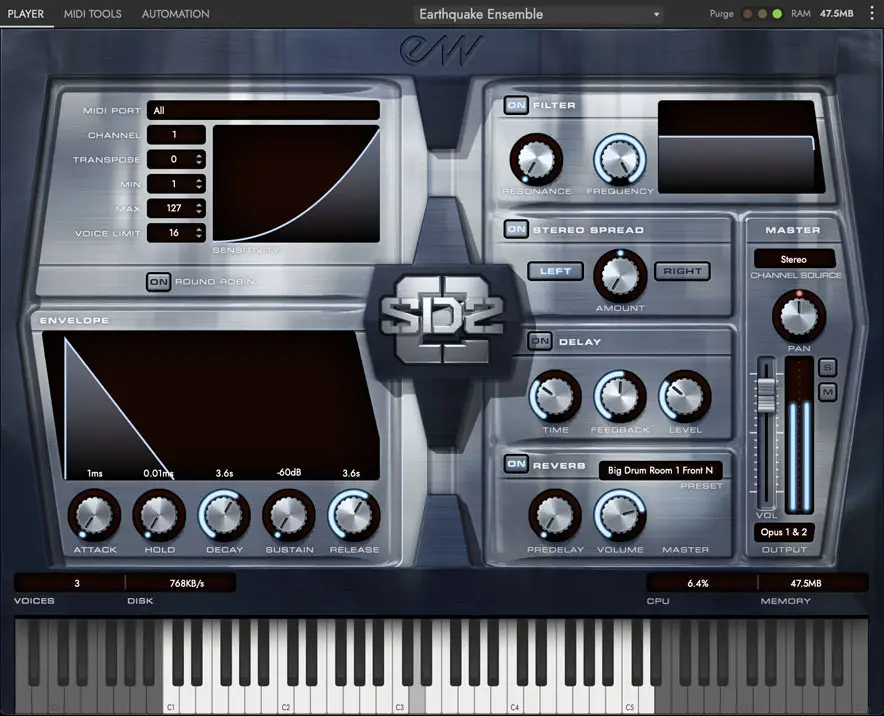The width and height of the screenshot is (884, 716).
Task: Click the delay LEVEL knob
Action: pyautogui.click(x=685, y=396)
